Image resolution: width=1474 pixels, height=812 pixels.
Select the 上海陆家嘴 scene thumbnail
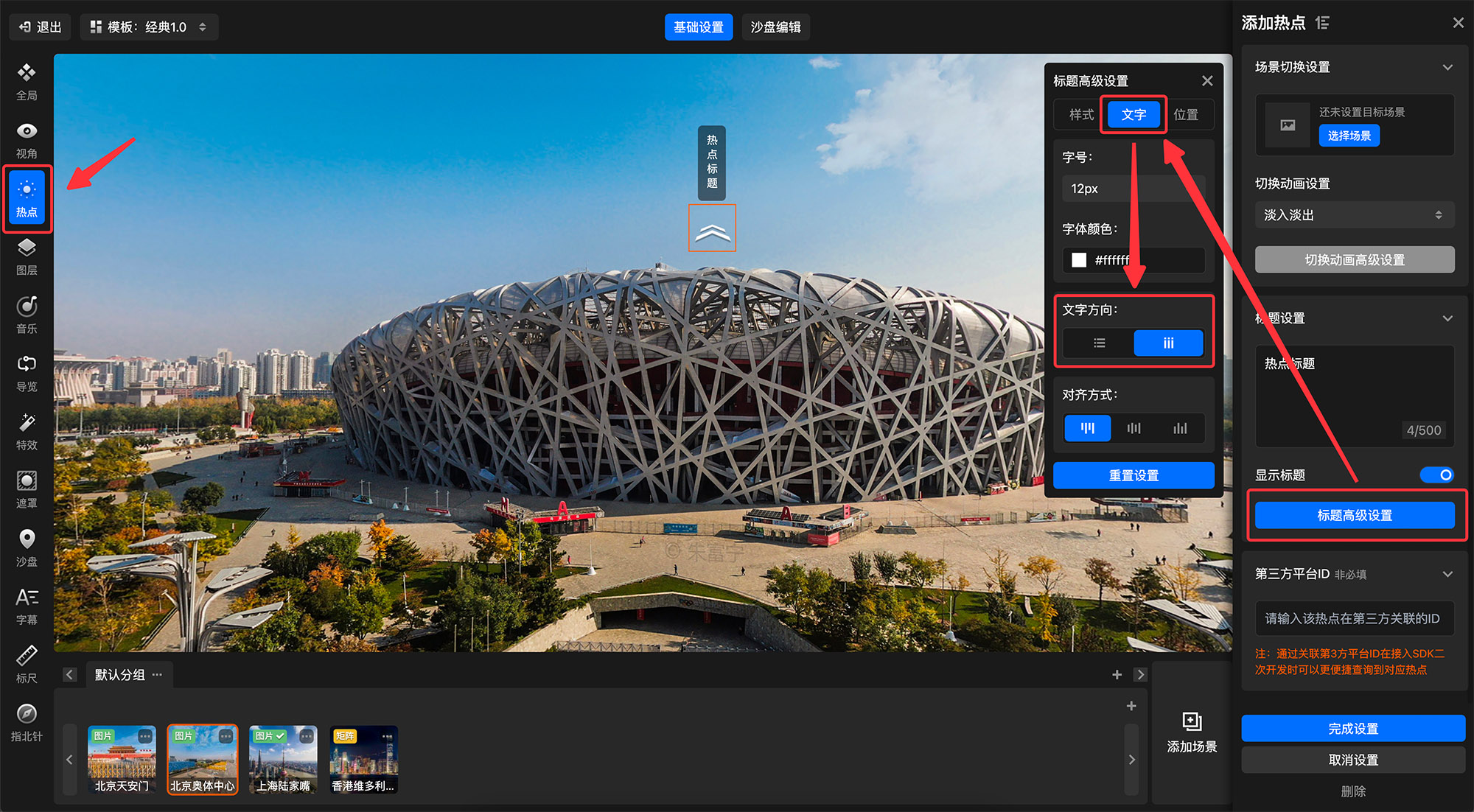click(x=283, y=759)
